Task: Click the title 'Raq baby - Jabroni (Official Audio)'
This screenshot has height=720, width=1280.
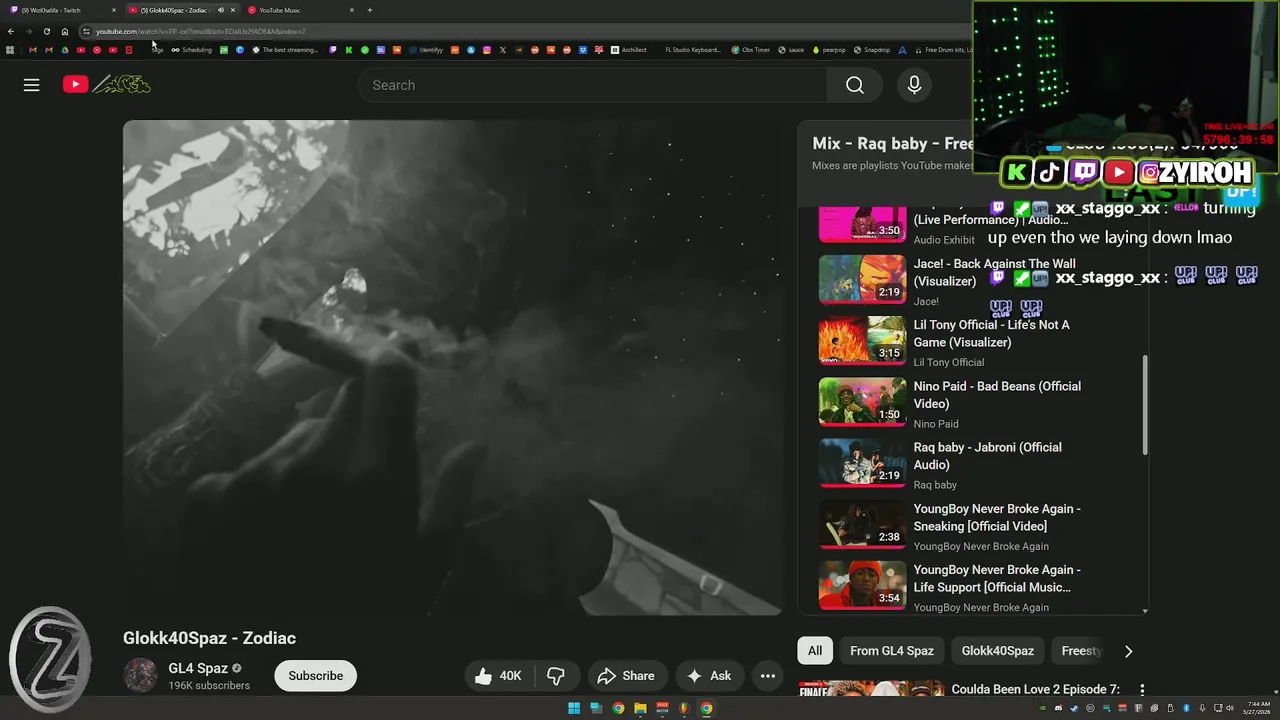Action: tap(988, 456)
